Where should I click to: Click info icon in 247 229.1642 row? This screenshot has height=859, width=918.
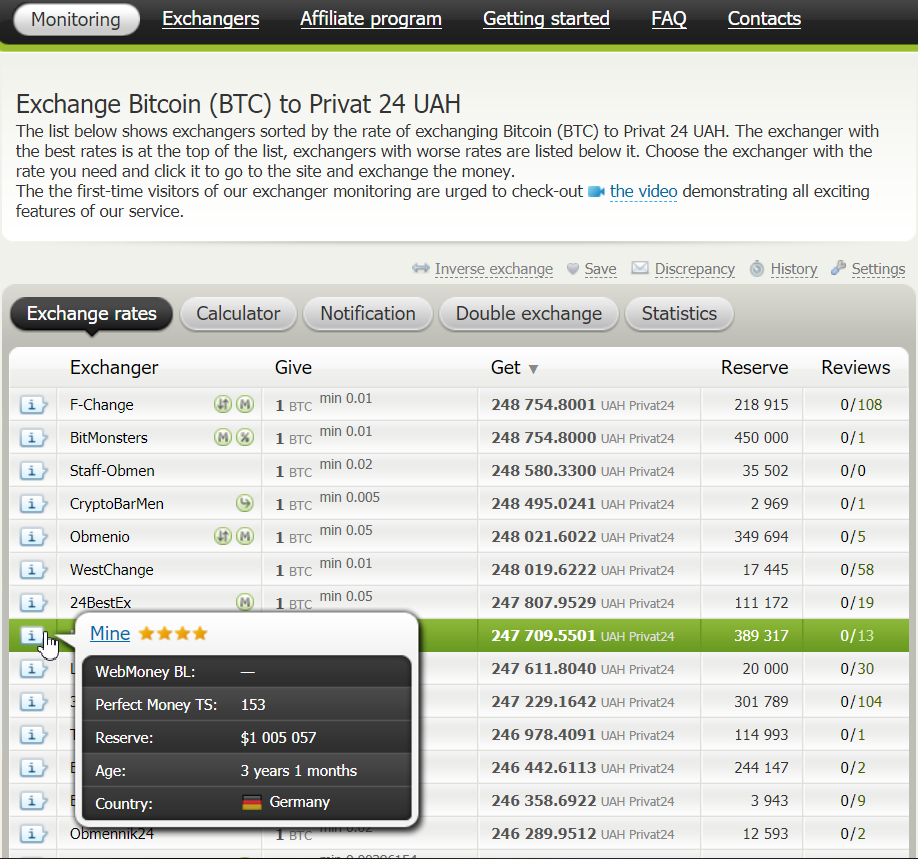click(x=32, y=701)
